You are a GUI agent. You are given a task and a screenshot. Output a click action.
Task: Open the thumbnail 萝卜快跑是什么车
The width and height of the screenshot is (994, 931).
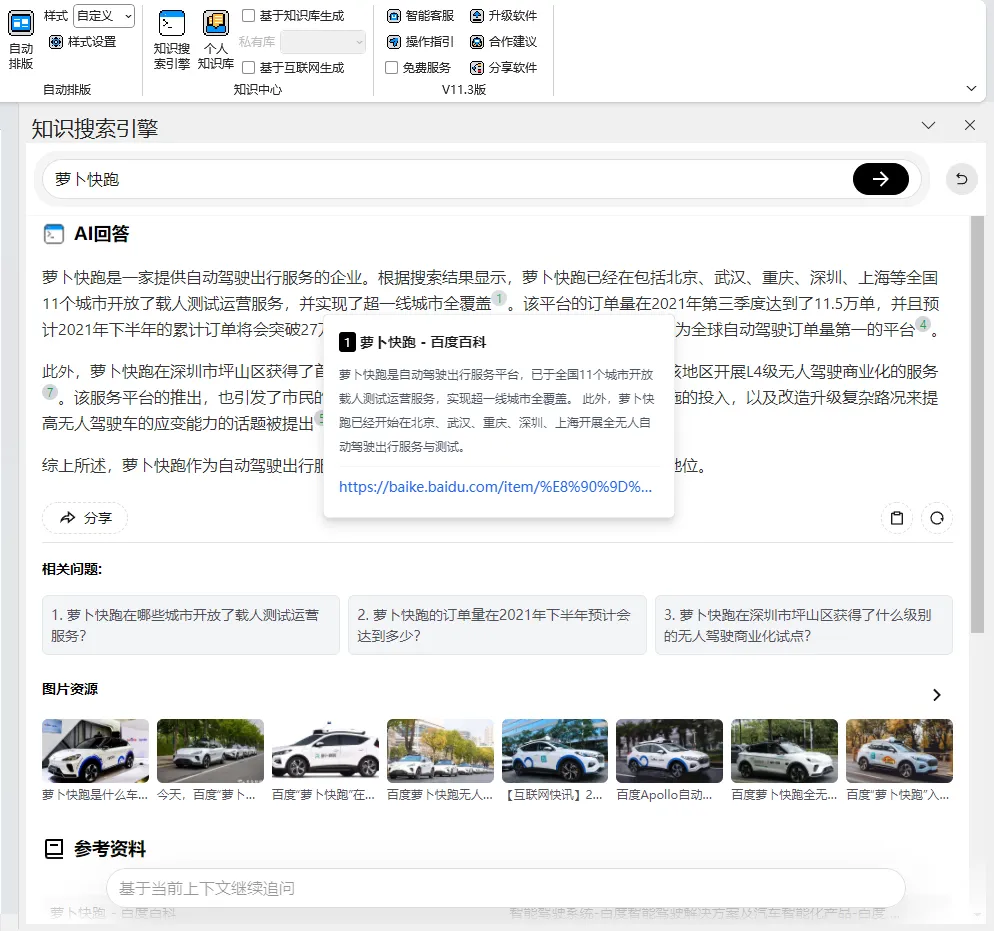96,751
